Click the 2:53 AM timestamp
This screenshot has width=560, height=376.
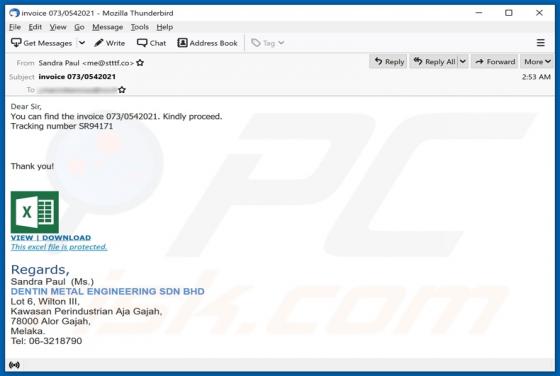click(x=536, y=77)
